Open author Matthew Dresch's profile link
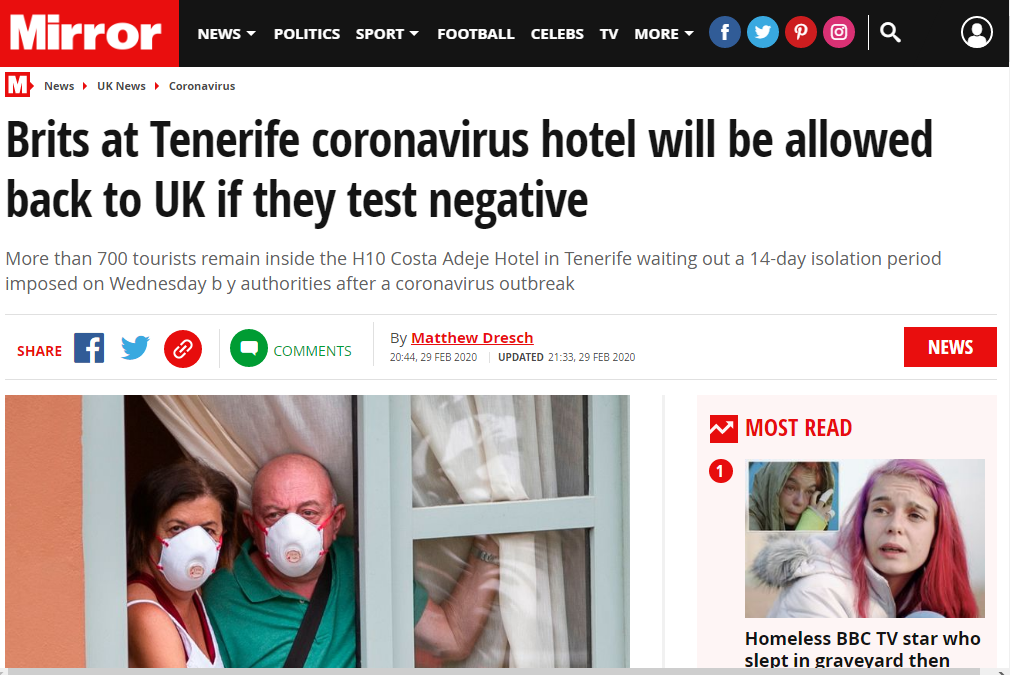 pos(472,338)
